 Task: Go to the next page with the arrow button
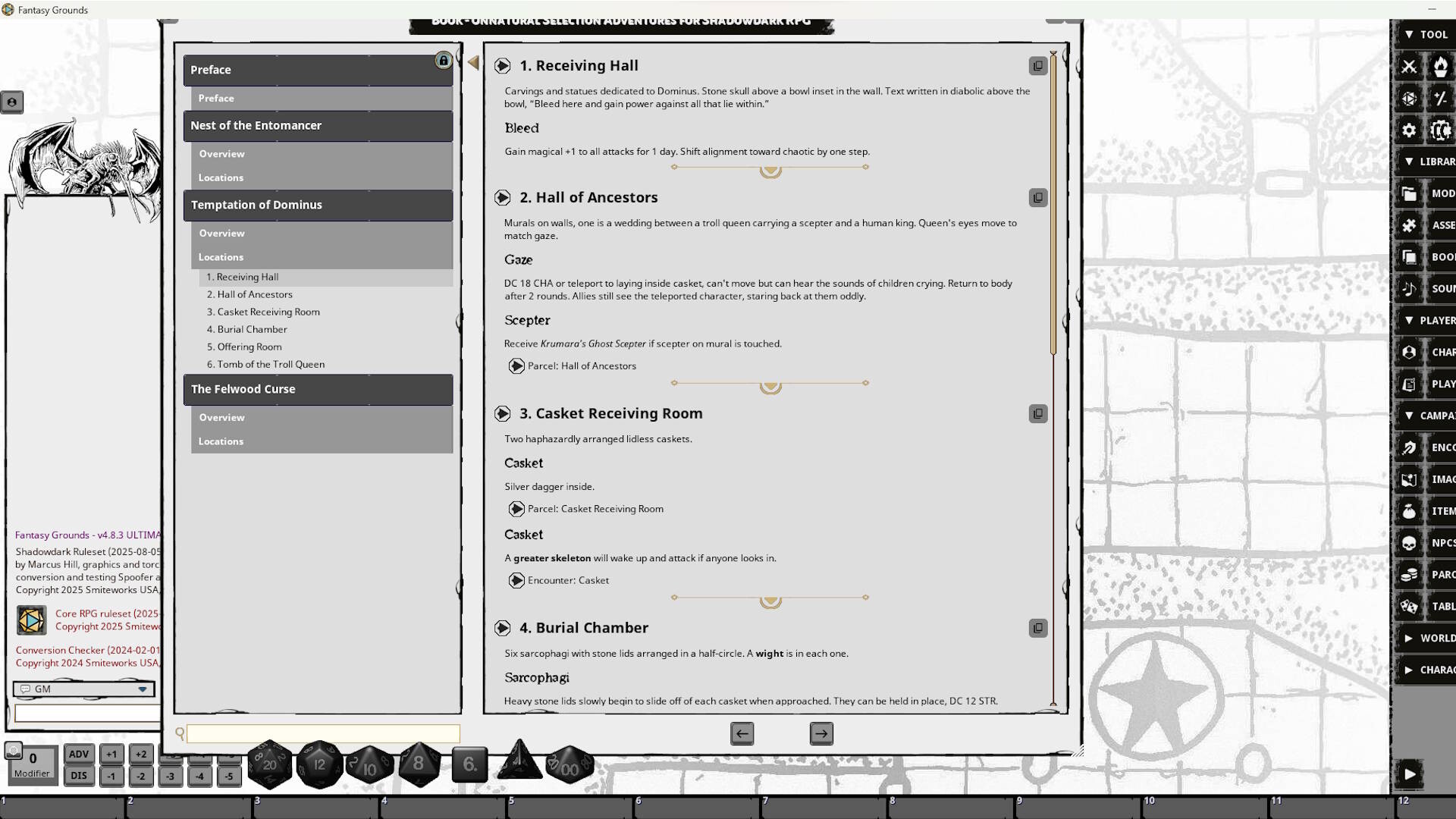(821, 733)
